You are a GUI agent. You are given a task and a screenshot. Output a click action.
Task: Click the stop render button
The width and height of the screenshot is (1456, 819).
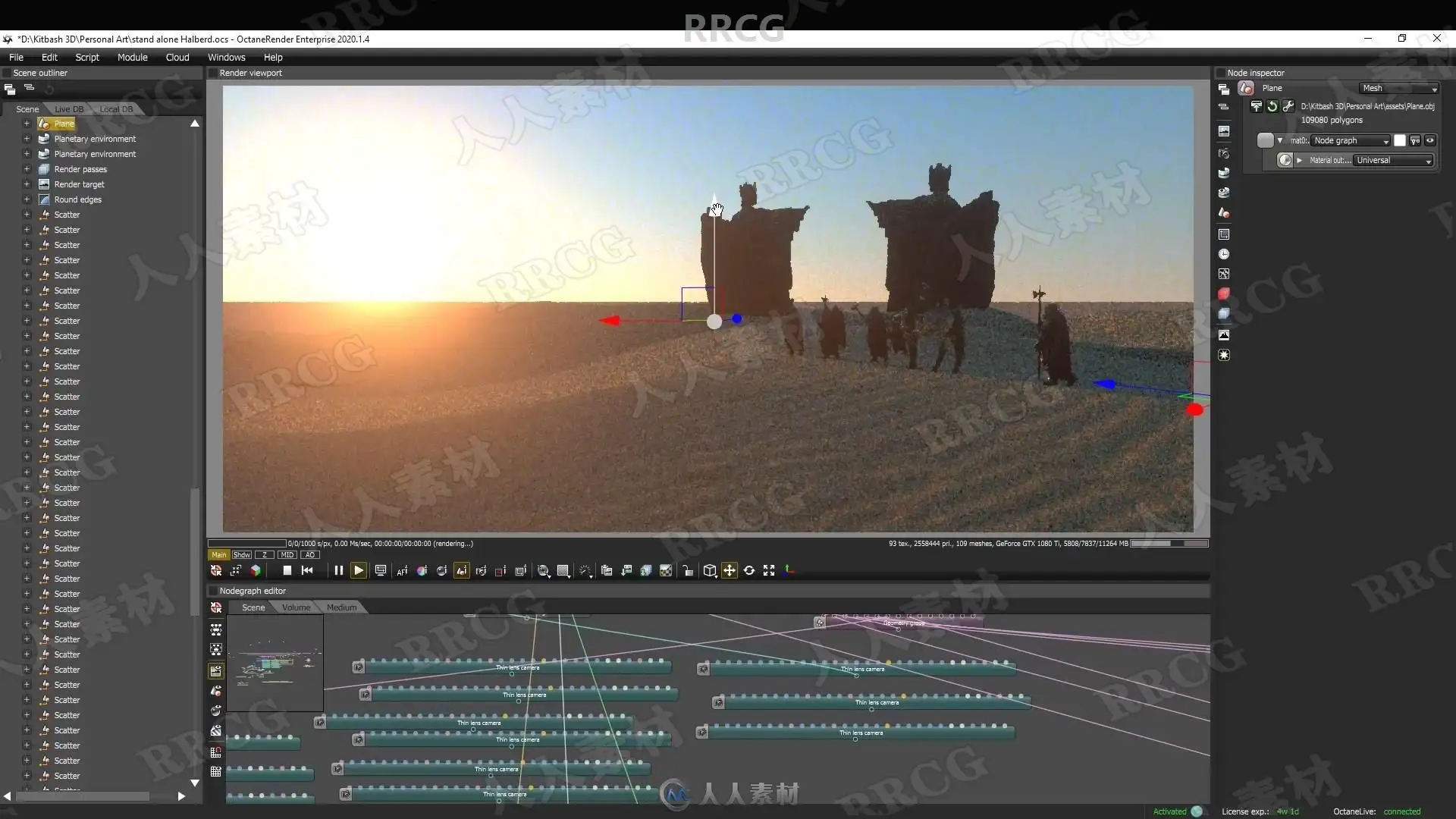[x=287, y=570]
